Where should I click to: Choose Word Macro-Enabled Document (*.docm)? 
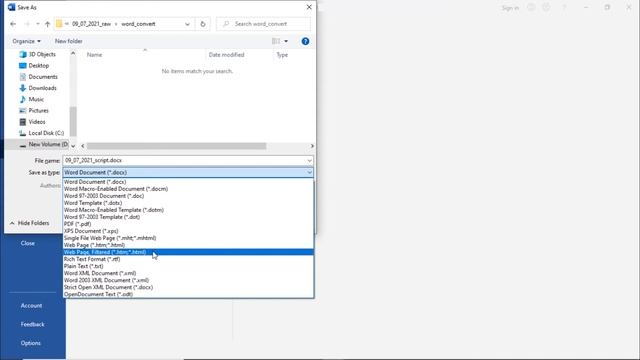coord(188,189)
